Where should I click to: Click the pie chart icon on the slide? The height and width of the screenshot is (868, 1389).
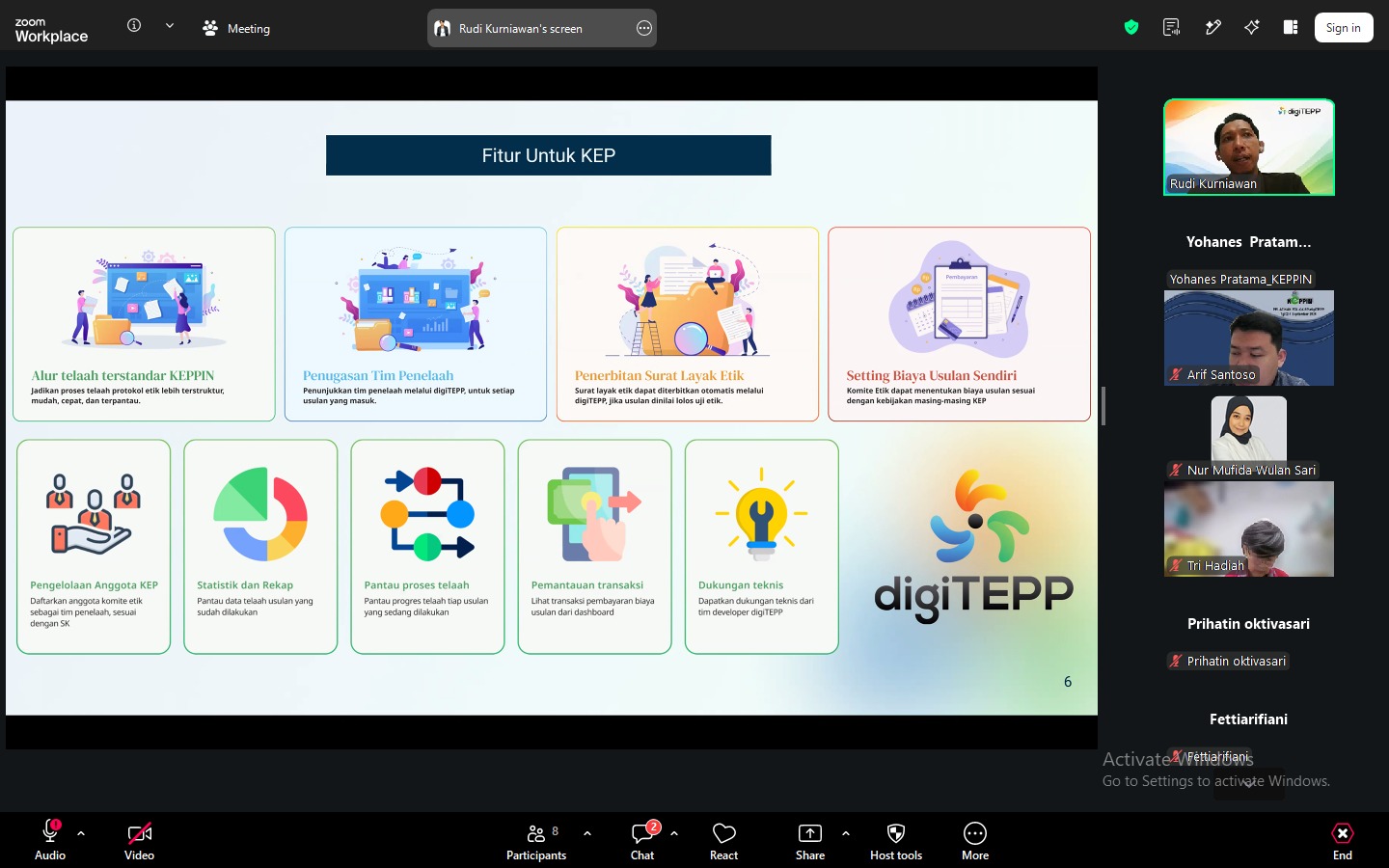[x=260, y=514]
